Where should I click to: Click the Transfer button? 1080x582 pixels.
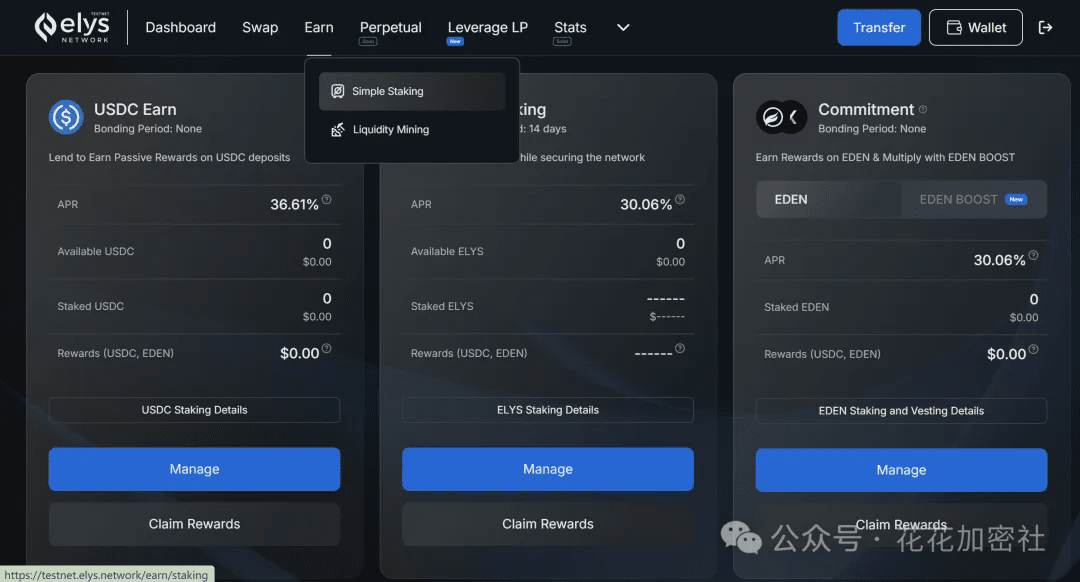pyautogui.click(x=879, y=28)
